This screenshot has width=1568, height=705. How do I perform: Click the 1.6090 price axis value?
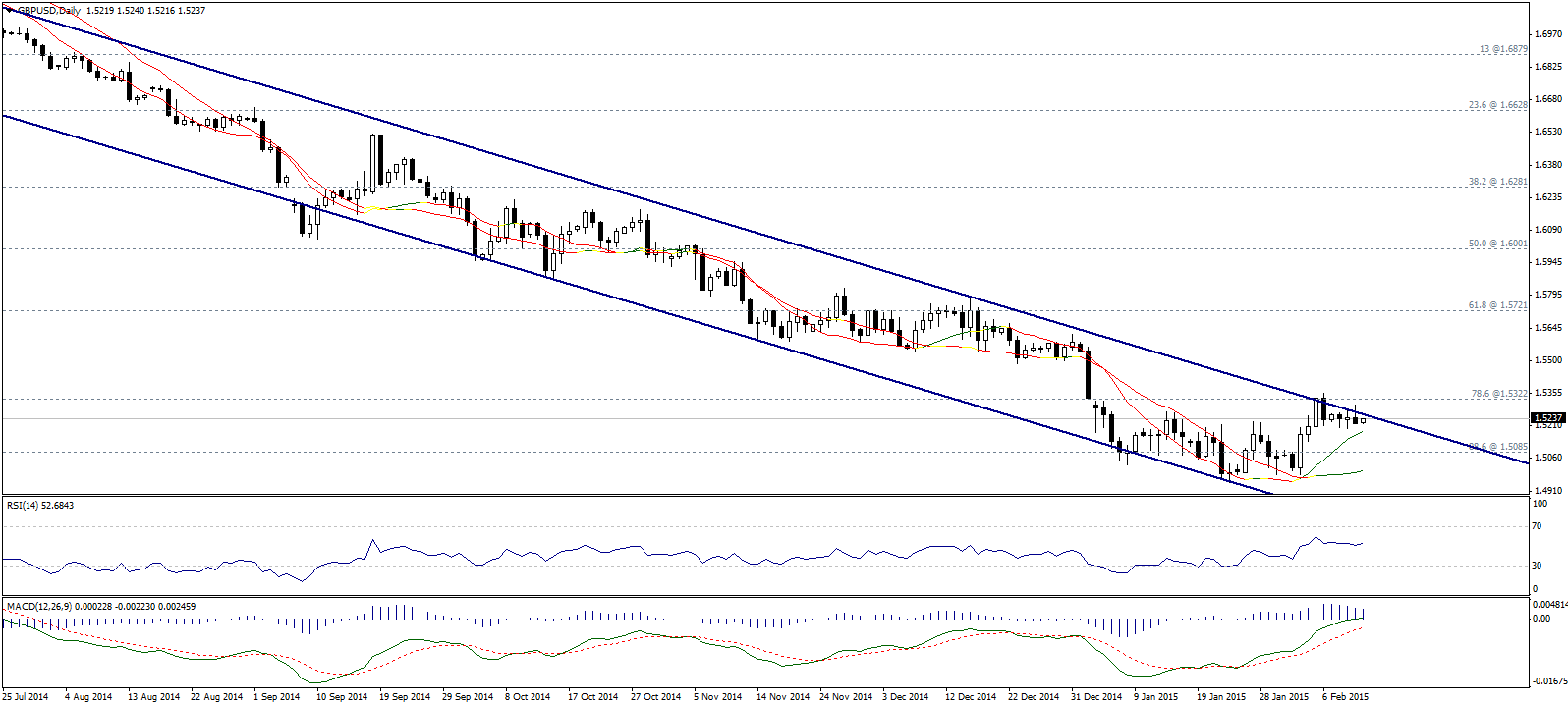click(x=1548, y=230)
